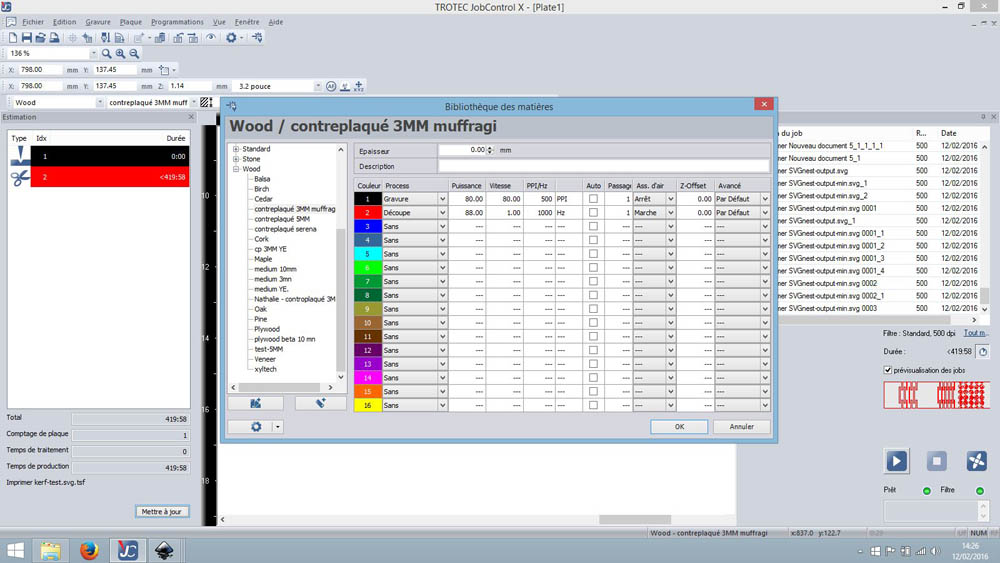Click the Open folder toolbar icon
1000x563 pixels.
40,38
